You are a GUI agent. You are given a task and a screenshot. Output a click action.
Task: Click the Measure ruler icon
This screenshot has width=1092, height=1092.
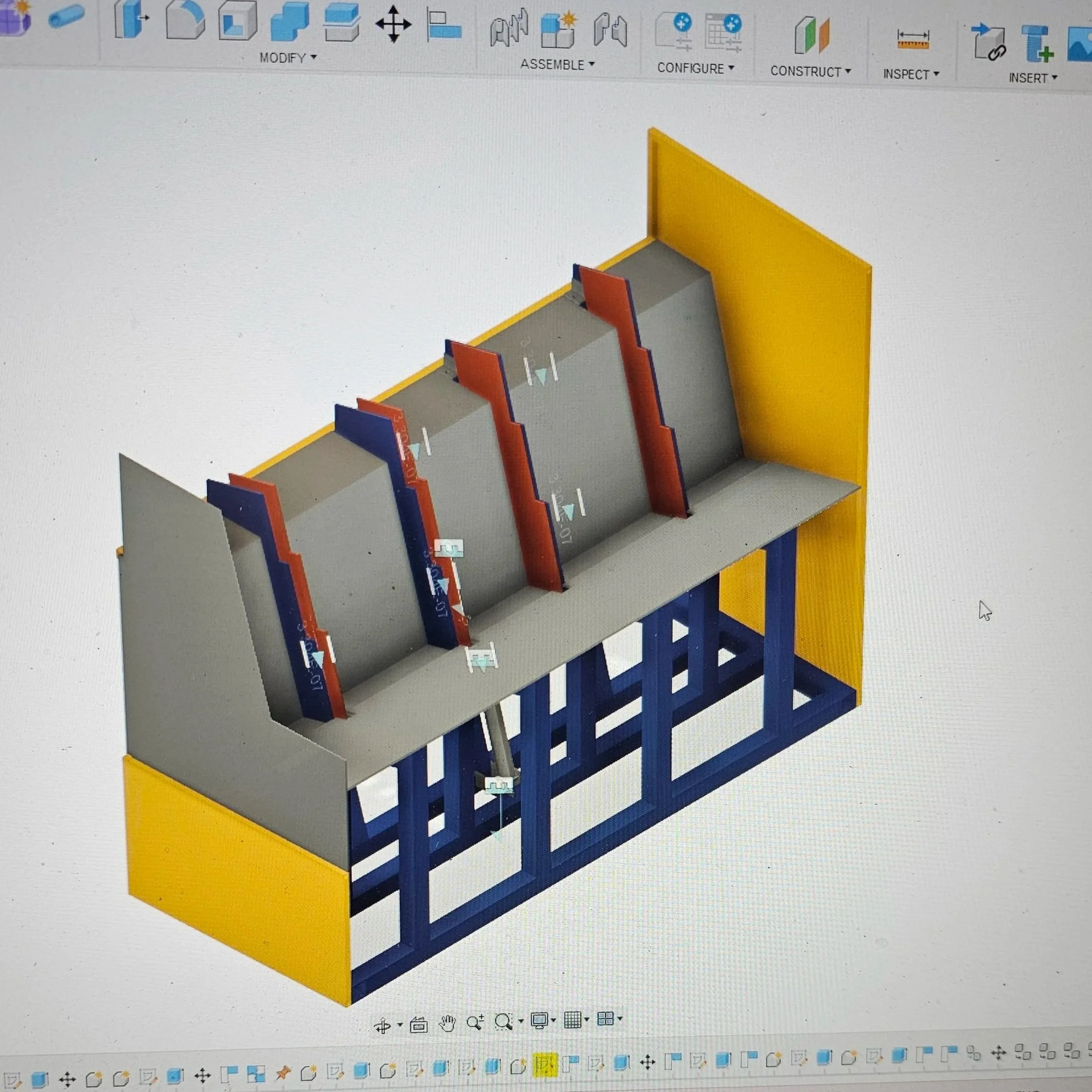point(912,40)
